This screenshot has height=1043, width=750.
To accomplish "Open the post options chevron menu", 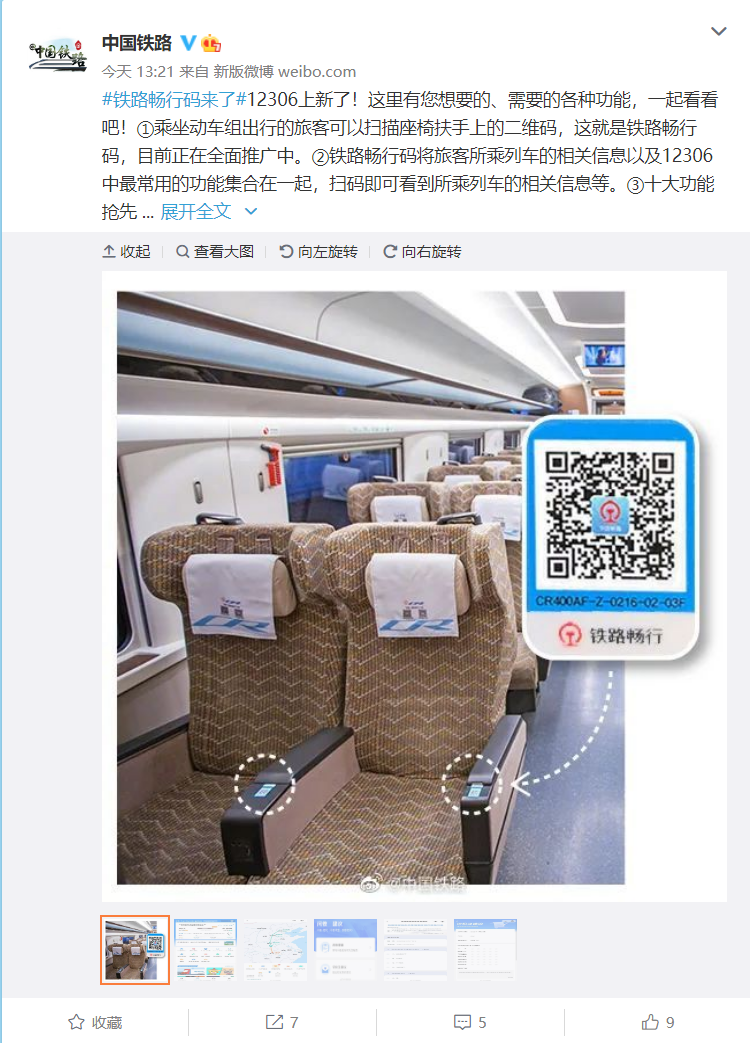I will [x=719, y=31].
